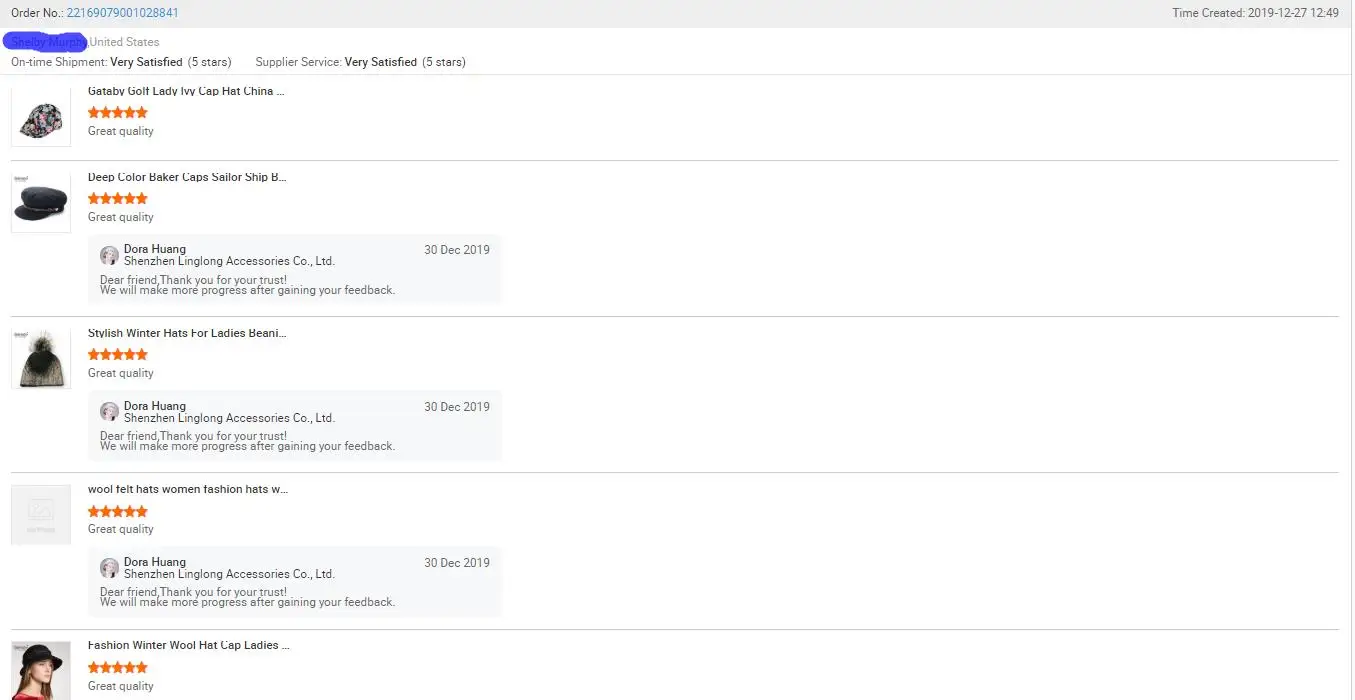Click the wool felt hats placeholder image

tap(41, 515)
